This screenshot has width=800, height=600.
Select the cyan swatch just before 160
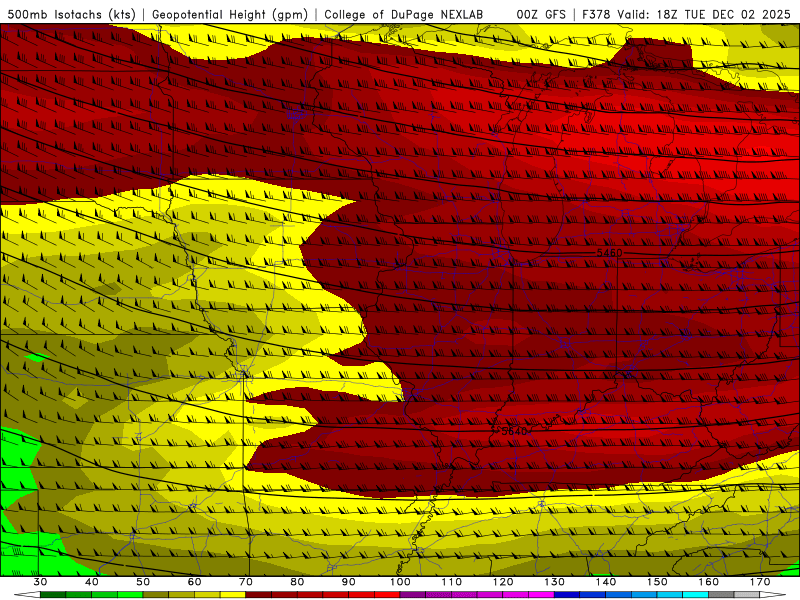coord(695,596)
